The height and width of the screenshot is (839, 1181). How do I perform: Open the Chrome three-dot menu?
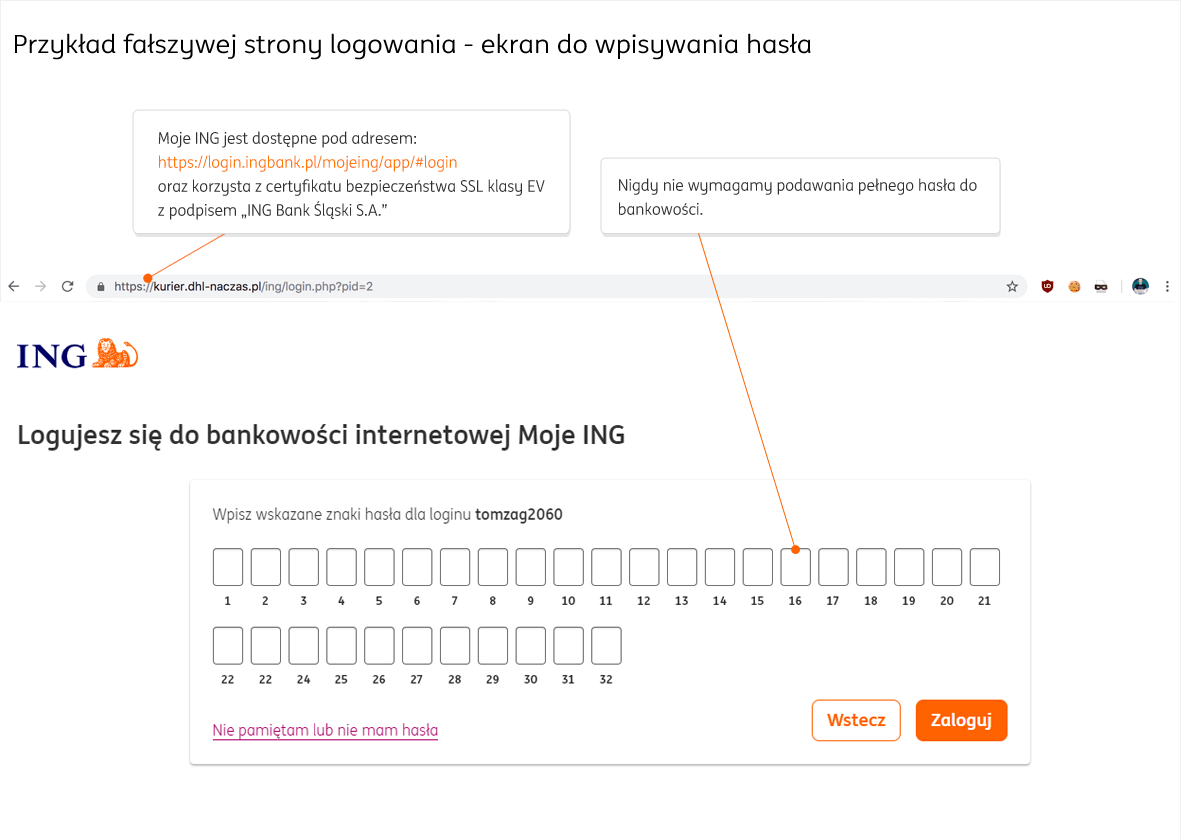click(1167, 286)
